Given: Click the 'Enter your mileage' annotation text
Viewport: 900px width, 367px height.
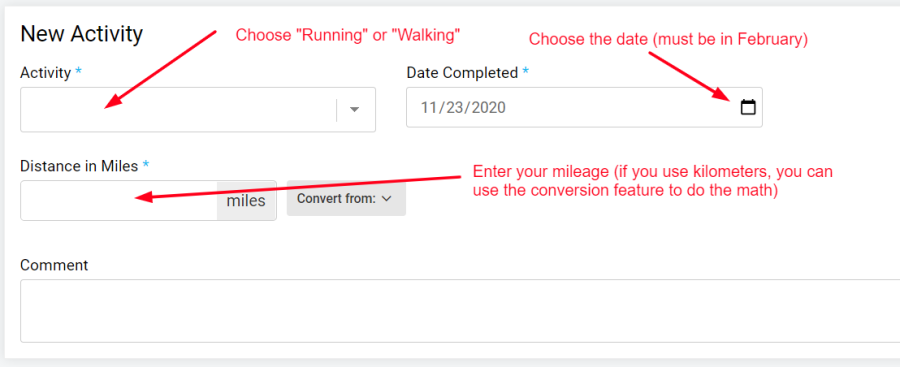Looking at the screenshot, I should tap(653, 181).
